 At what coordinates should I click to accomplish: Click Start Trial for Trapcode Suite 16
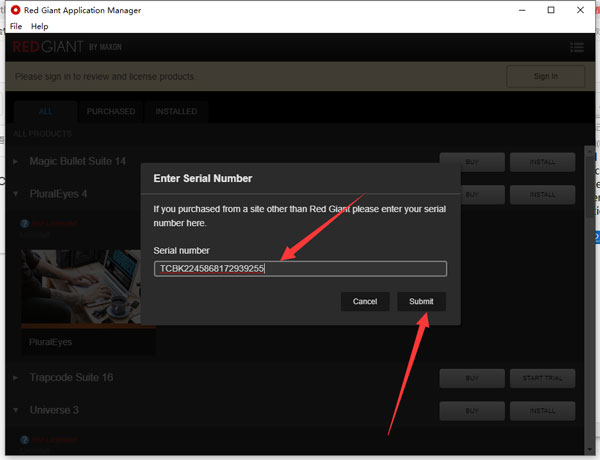[542, 378]
